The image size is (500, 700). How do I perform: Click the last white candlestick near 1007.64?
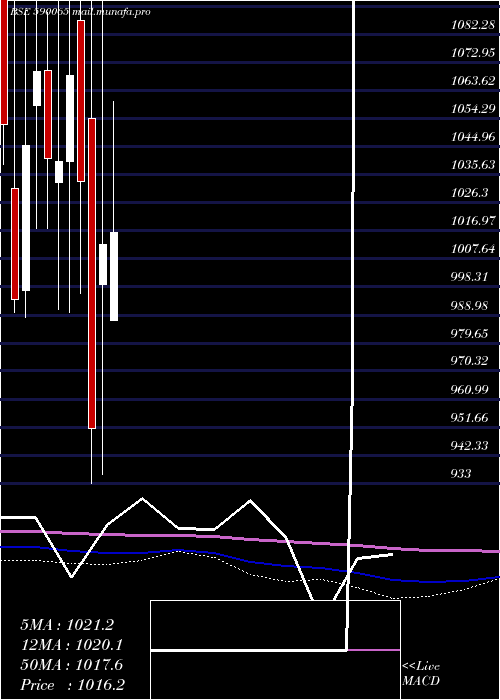[114, 276]
